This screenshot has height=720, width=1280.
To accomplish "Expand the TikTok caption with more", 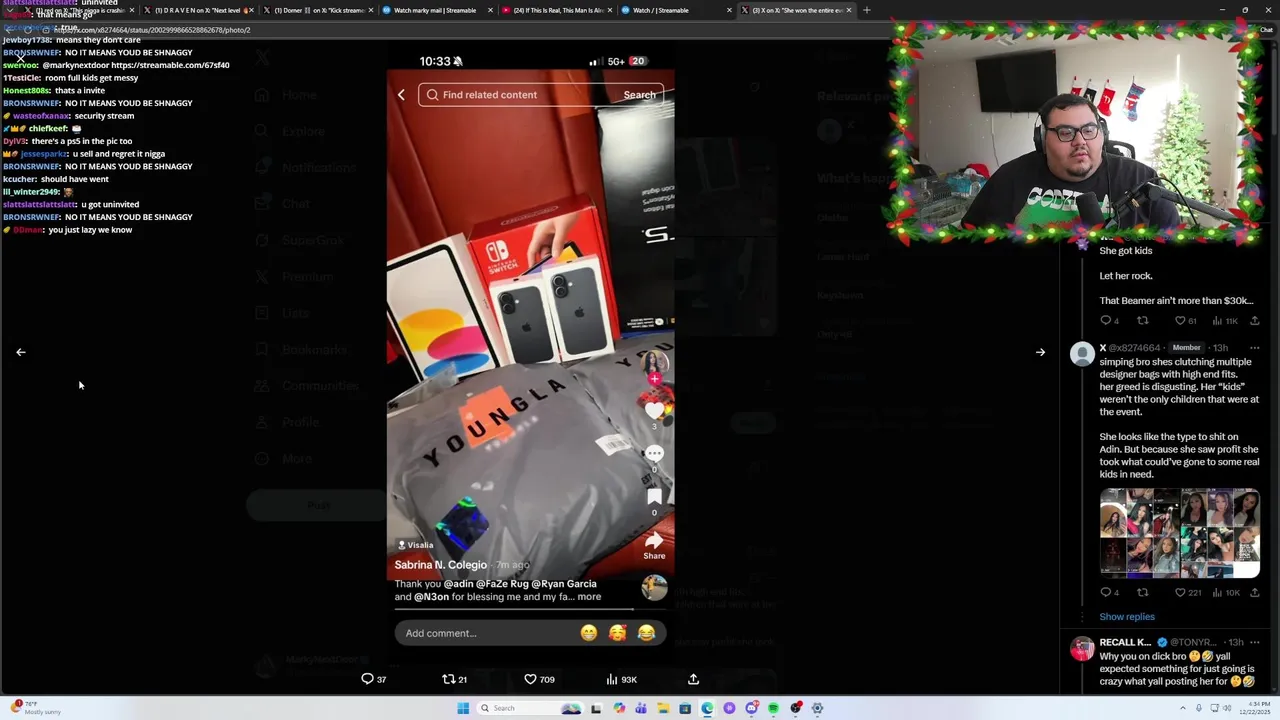I will tap(589, 597).
